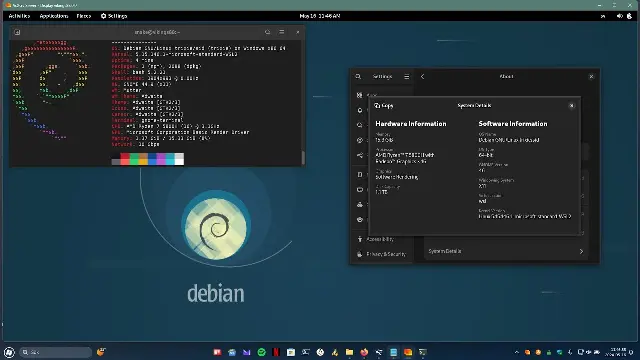Open Firefox from the taskbar
The image size is (640, 360).
(x=364, y=352)
